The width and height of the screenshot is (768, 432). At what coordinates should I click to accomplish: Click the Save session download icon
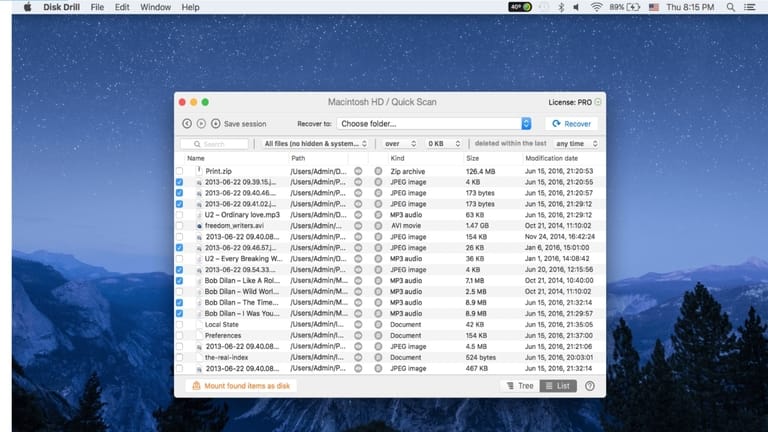pos(216,124)
